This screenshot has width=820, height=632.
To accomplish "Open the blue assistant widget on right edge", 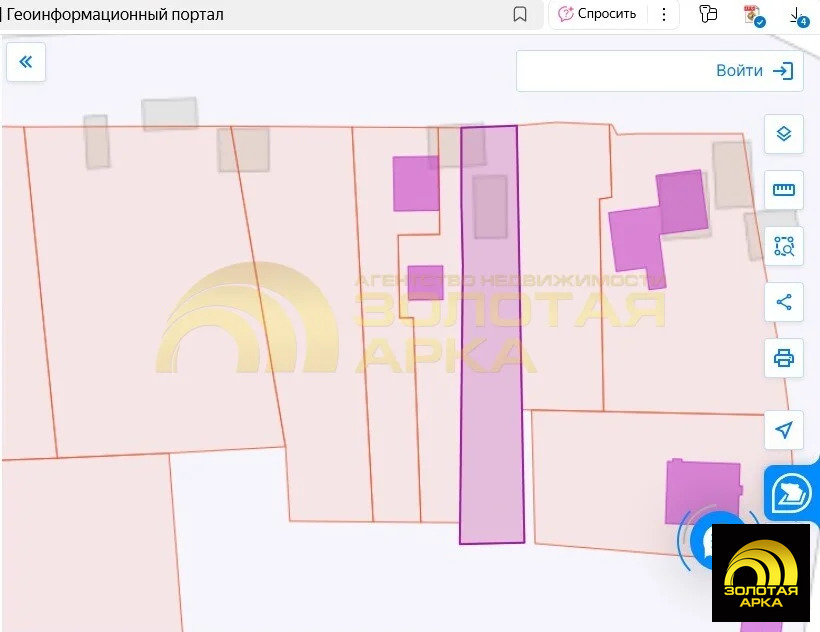I will (792, 493).
